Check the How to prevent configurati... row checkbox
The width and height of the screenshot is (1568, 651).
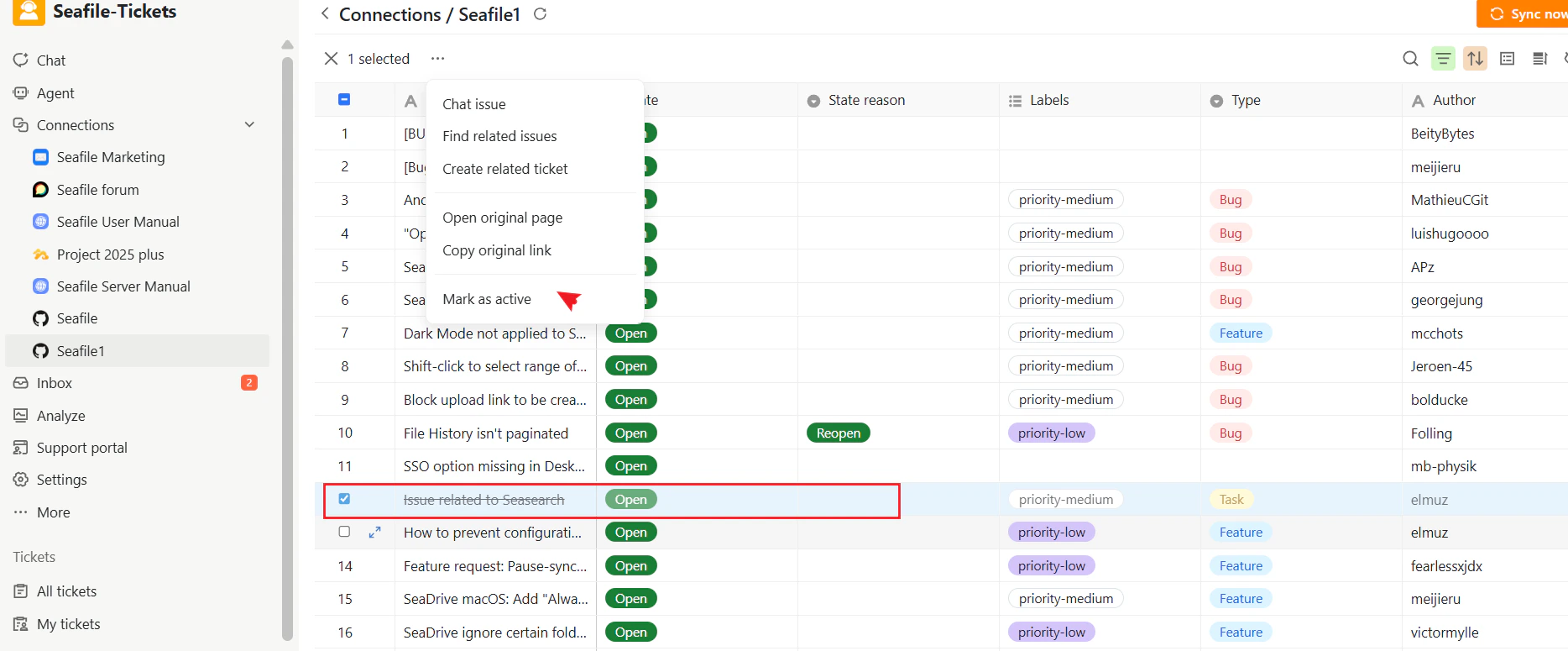click(x=344, y=532)
